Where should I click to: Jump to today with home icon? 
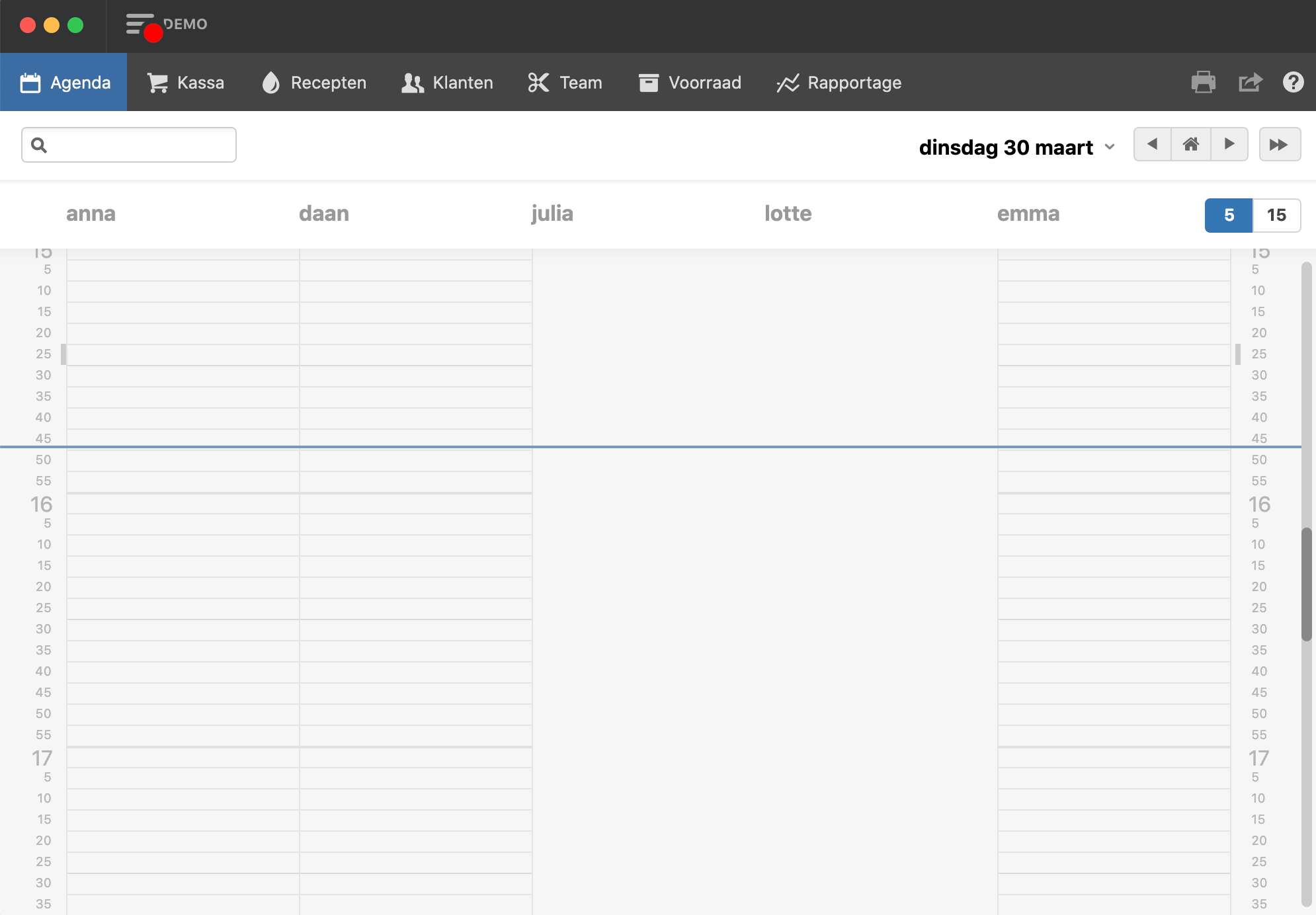[1190, 144]
